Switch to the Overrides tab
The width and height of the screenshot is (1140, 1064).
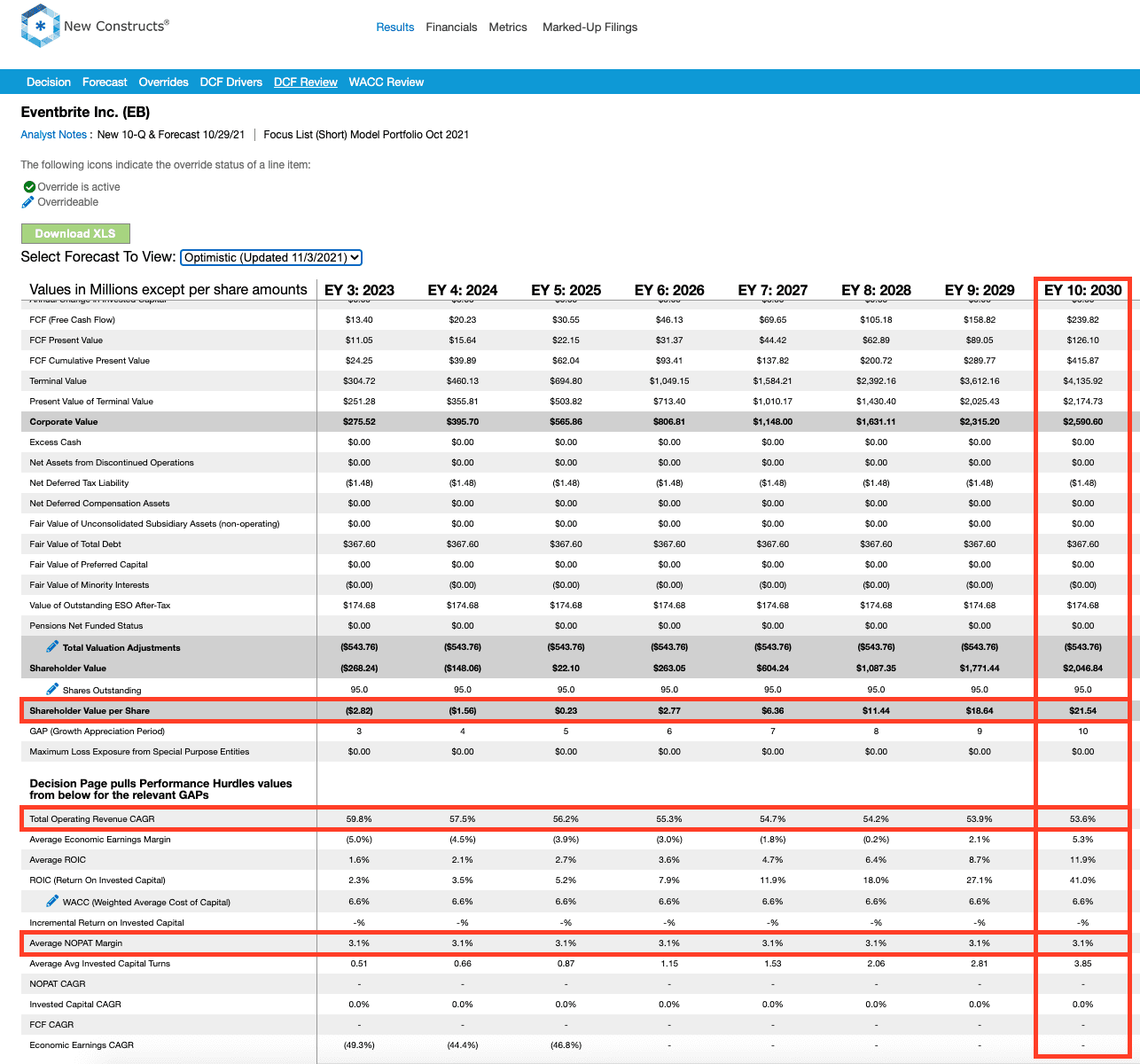[163, 82]
